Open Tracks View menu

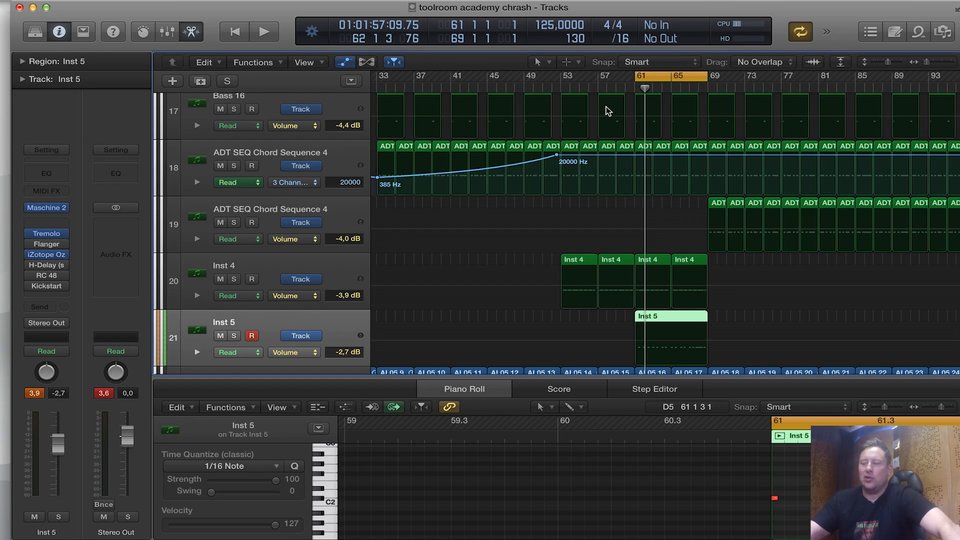coord(309,62)
